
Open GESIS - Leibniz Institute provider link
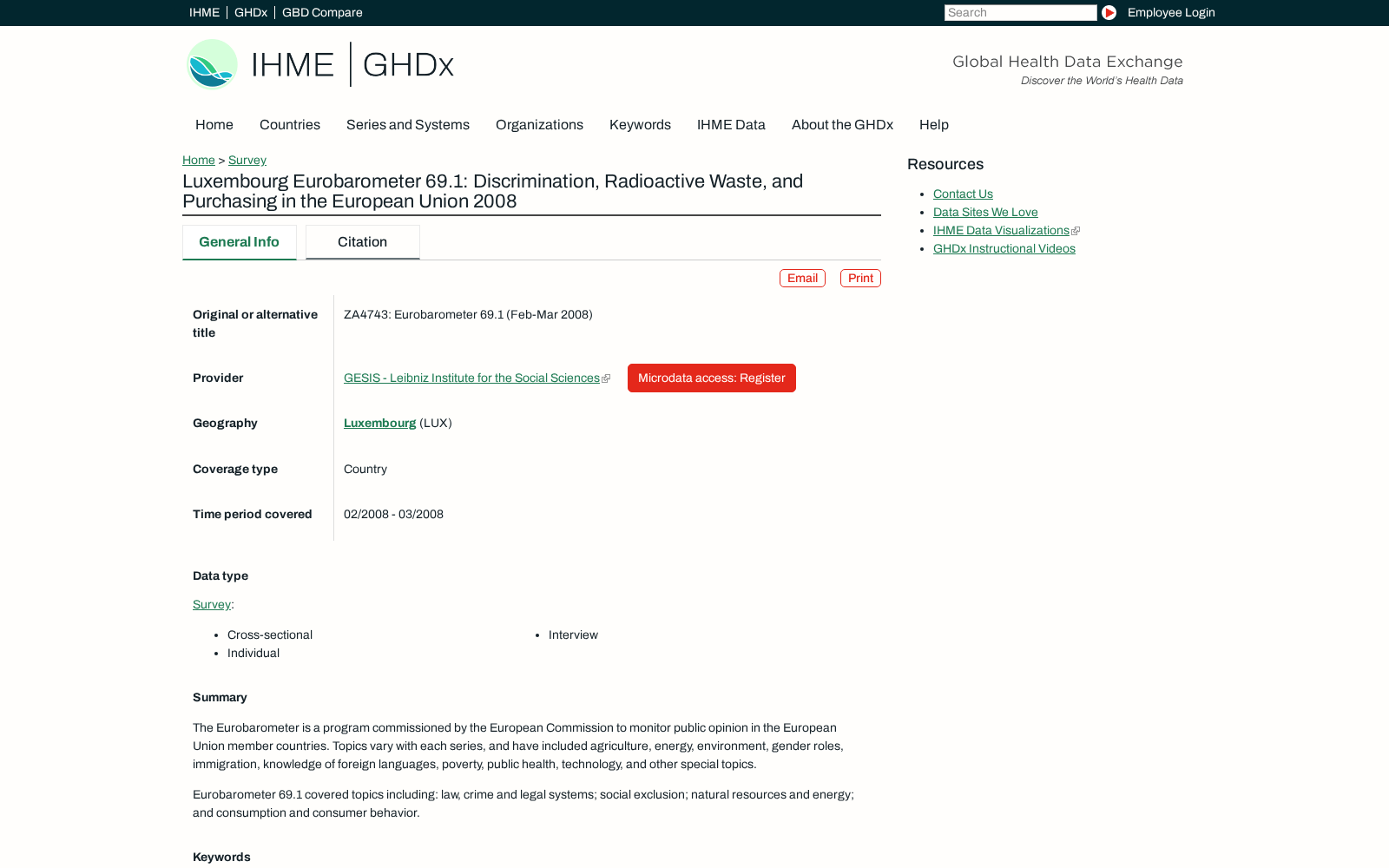(471, 378)
